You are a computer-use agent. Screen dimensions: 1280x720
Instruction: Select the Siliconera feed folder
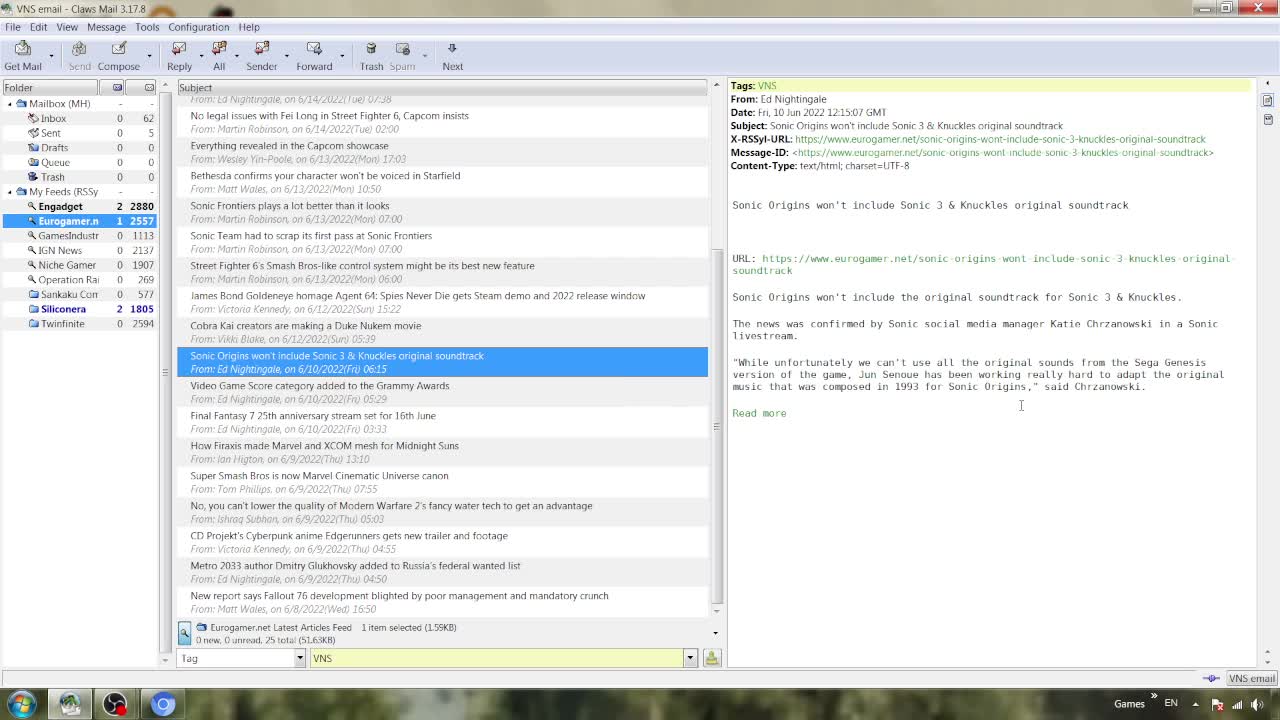pyautogui.click(x=63, y=309)
